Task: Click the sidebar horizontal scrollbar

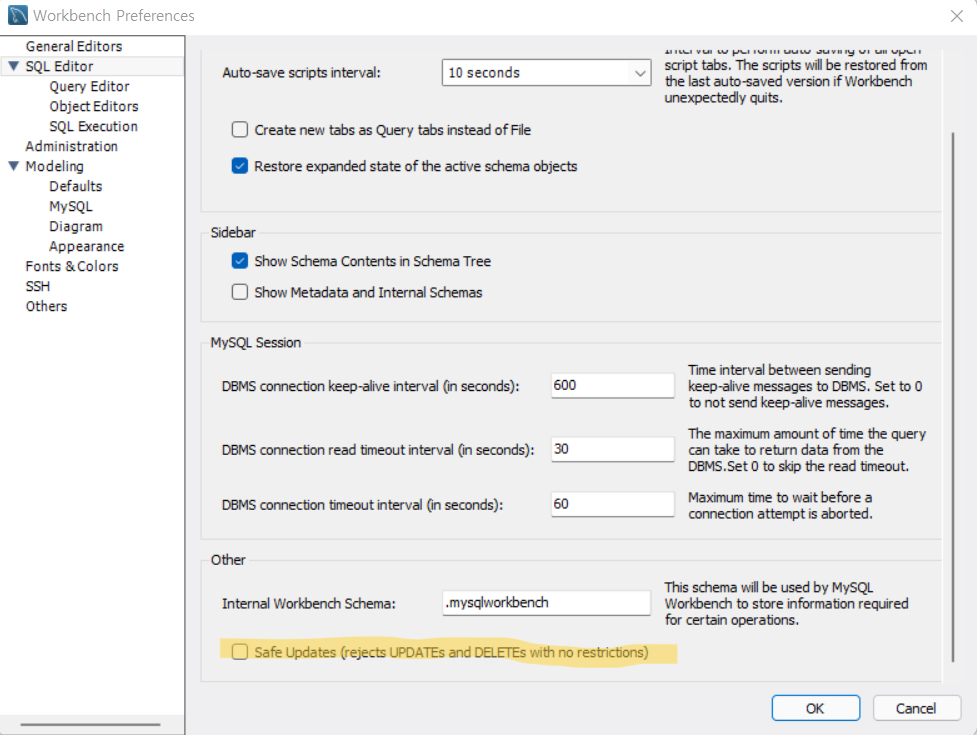Action: pos(90,724)
